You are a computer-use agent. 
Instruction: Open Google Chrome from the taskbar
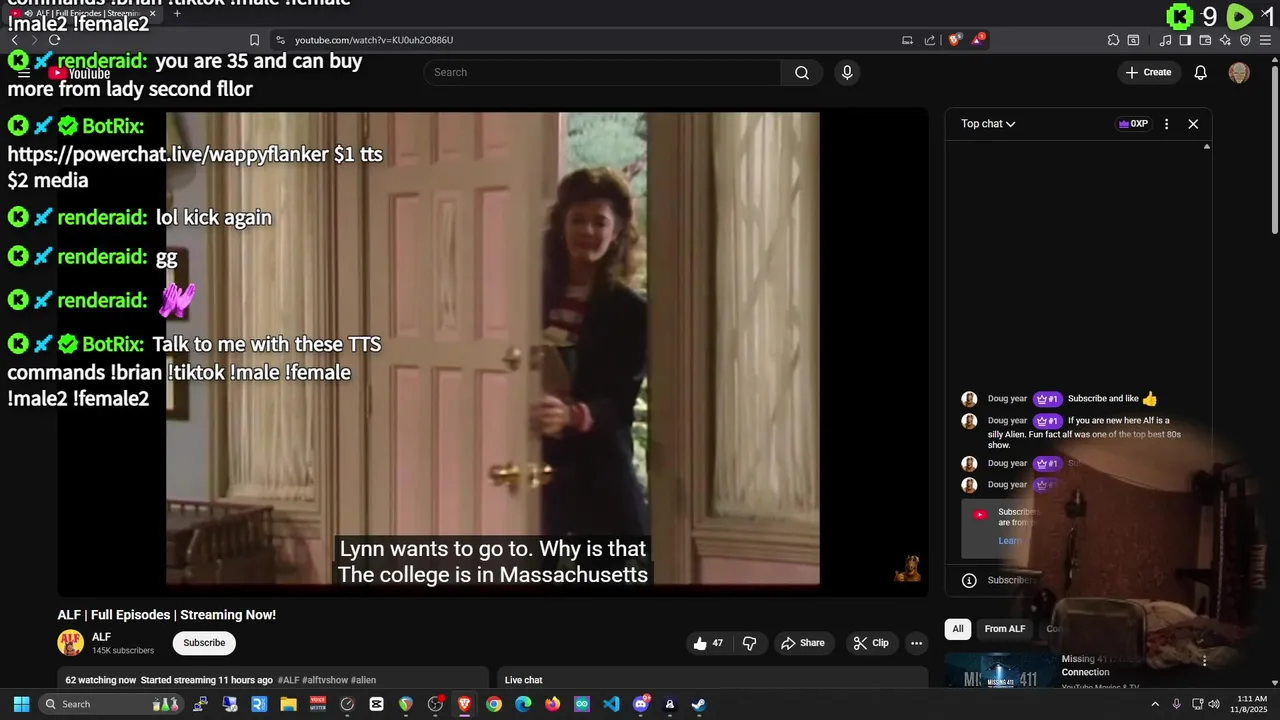[494, 704]
